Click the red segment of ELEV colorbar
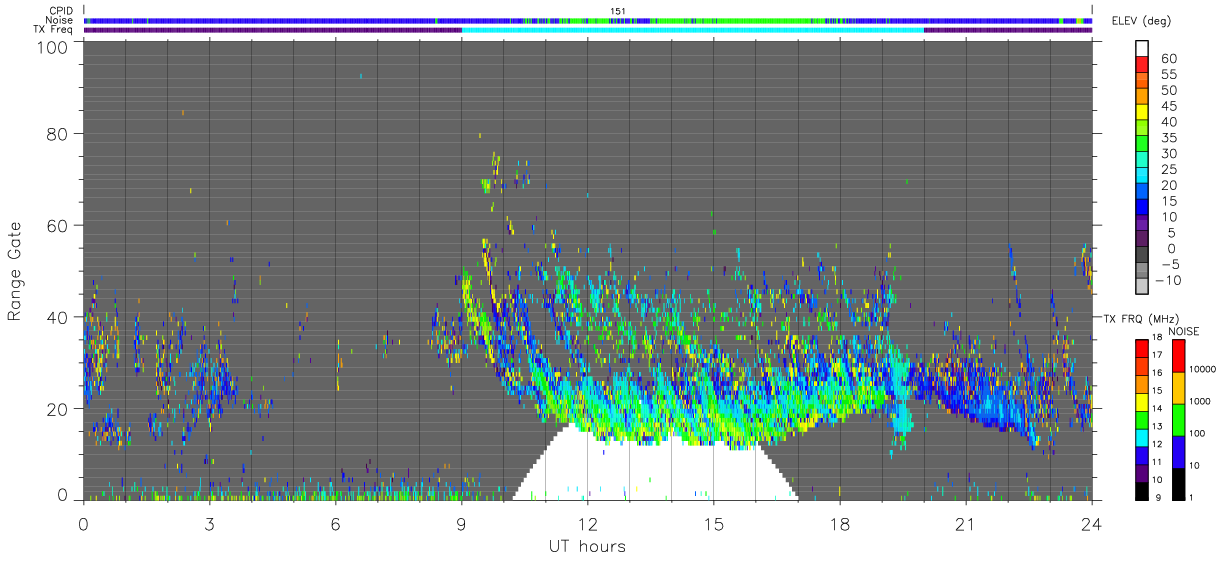 point(1142,62)
